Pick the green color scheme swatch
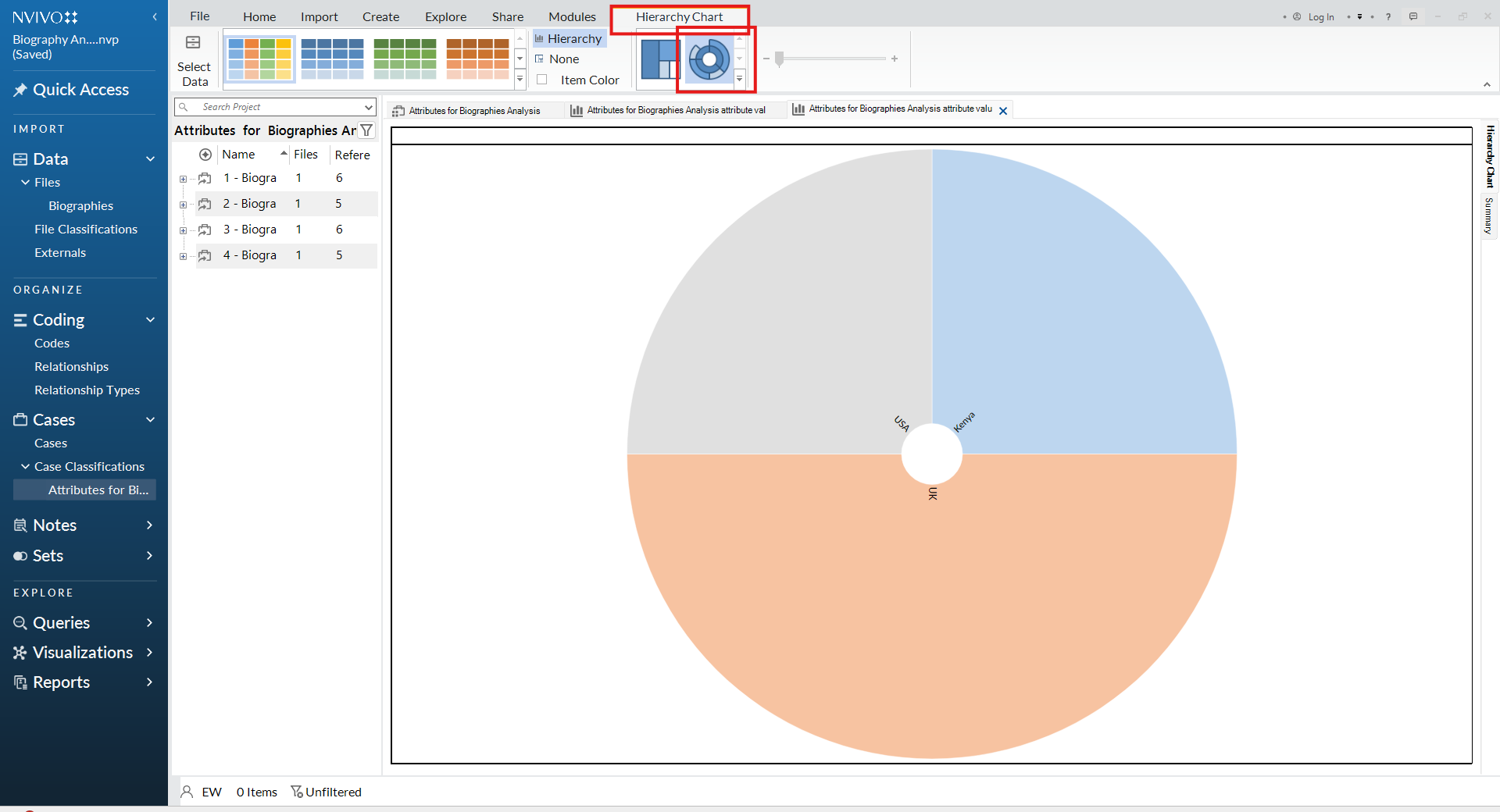The width and height of the screenshot is (1500, 812). click(405, 59)
